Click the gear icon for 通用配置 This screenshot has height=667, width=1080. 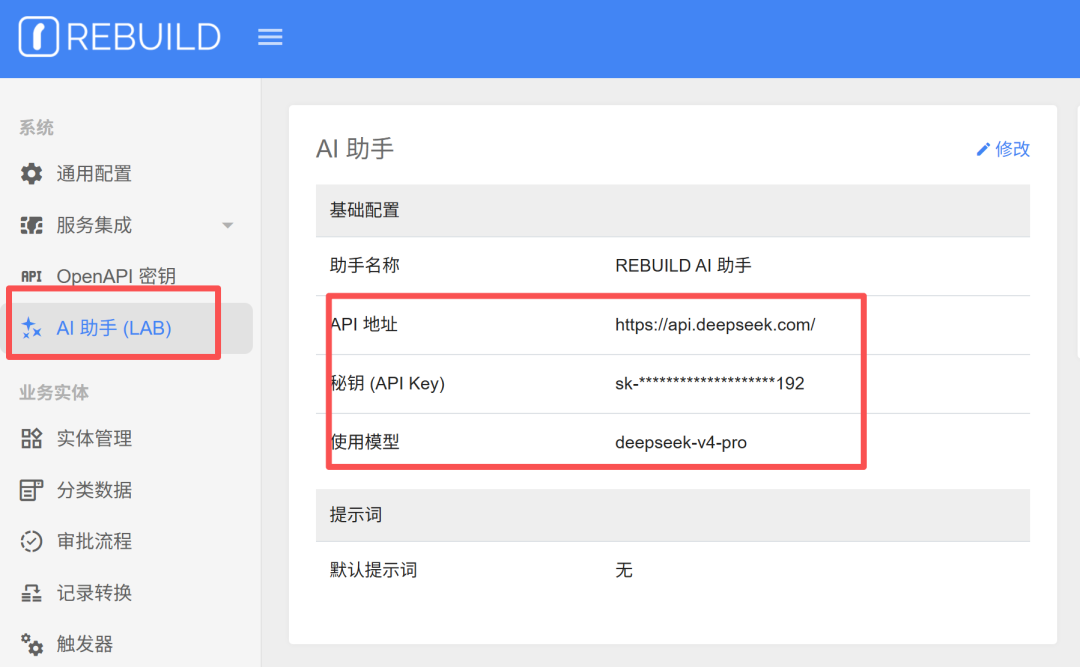pos(31,174)
